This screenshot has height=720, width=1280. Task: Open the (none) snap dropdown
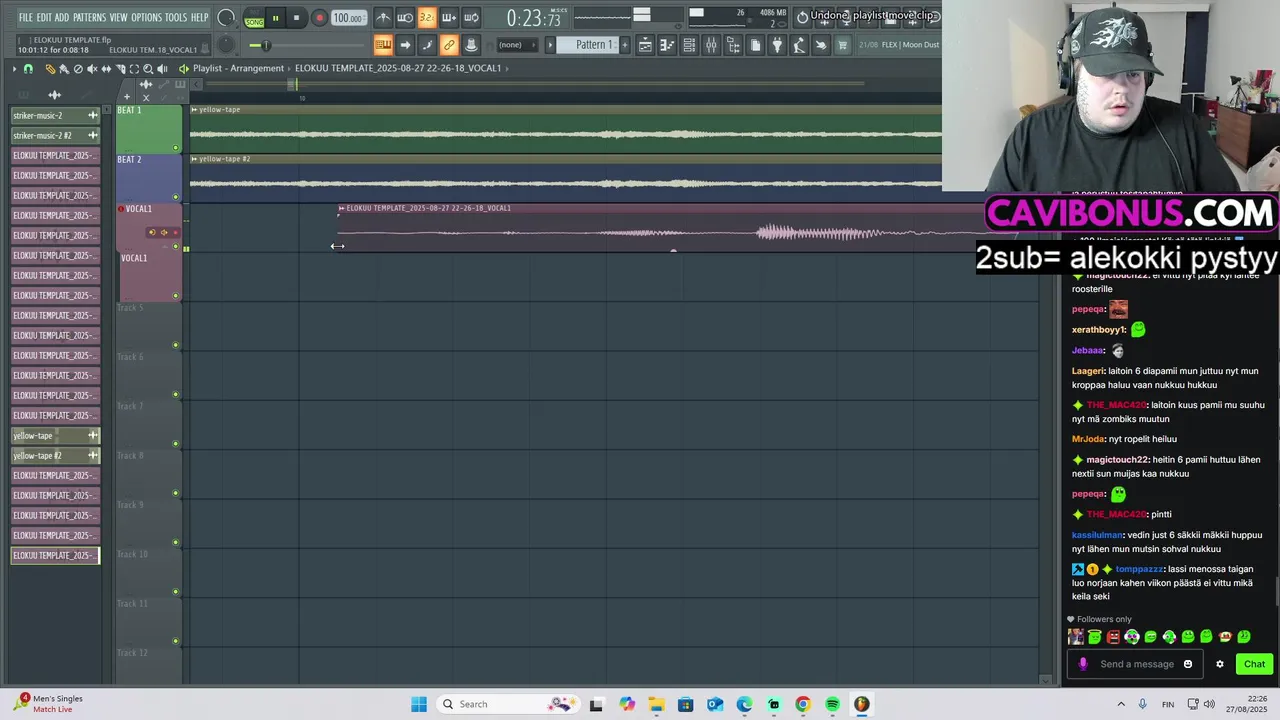(x=518, y=45)
